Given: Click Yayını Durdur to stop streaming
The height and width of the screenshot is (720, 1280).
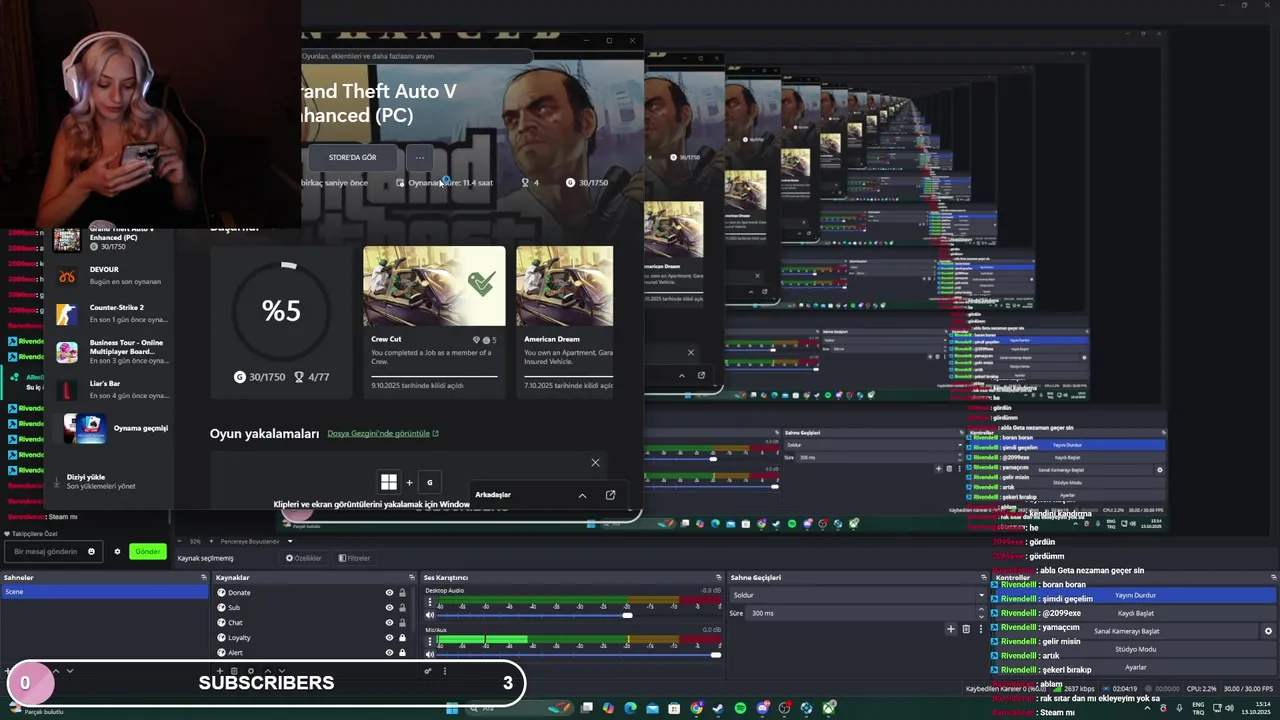Looking at the screenshot, I should 1135,595.
